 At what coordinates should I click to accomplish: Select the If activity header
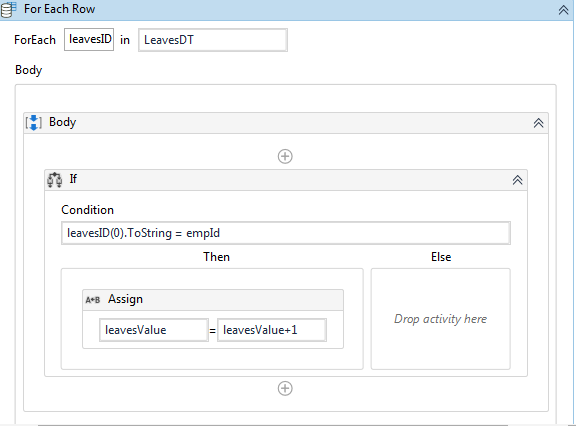click(286, 180)
